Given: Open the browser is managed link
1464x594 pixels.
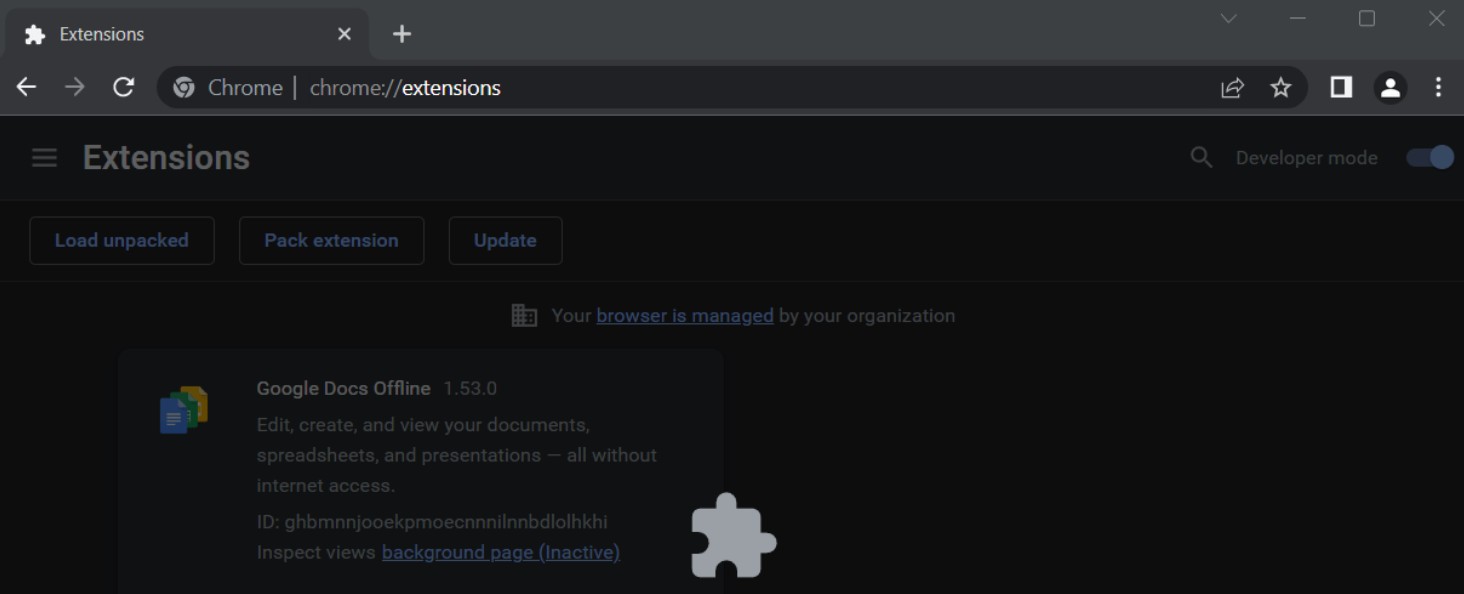Looking at the screenshot, I should coord(685,316).
